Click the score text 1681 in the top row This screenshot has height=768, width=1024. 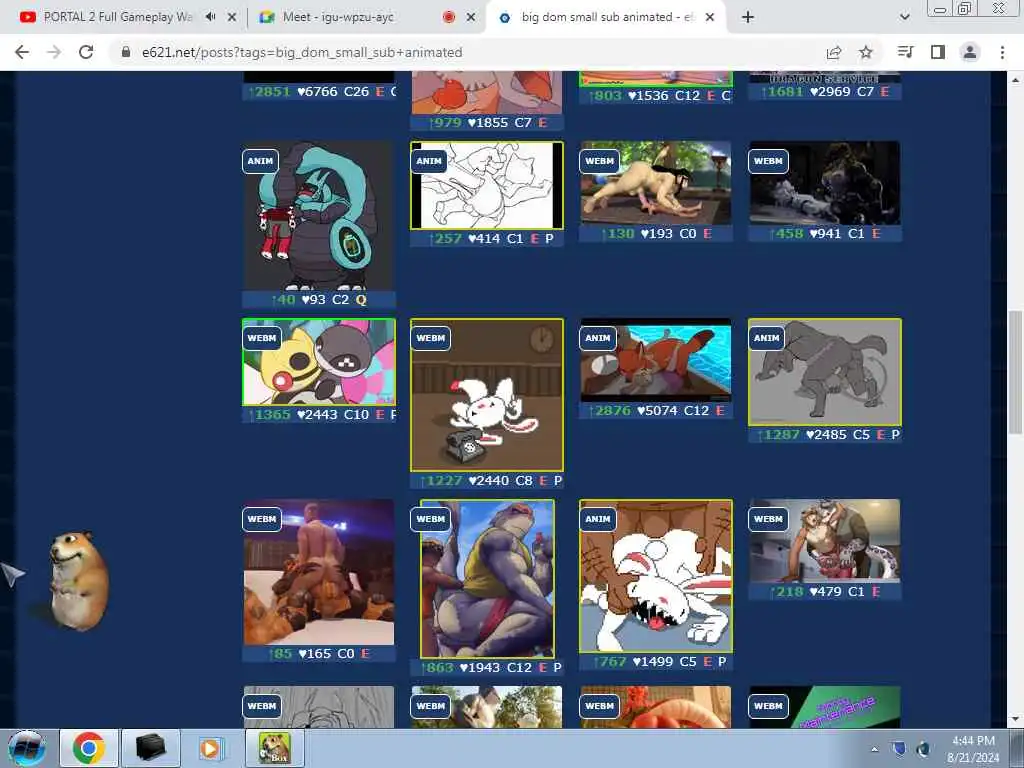point(782,91)
